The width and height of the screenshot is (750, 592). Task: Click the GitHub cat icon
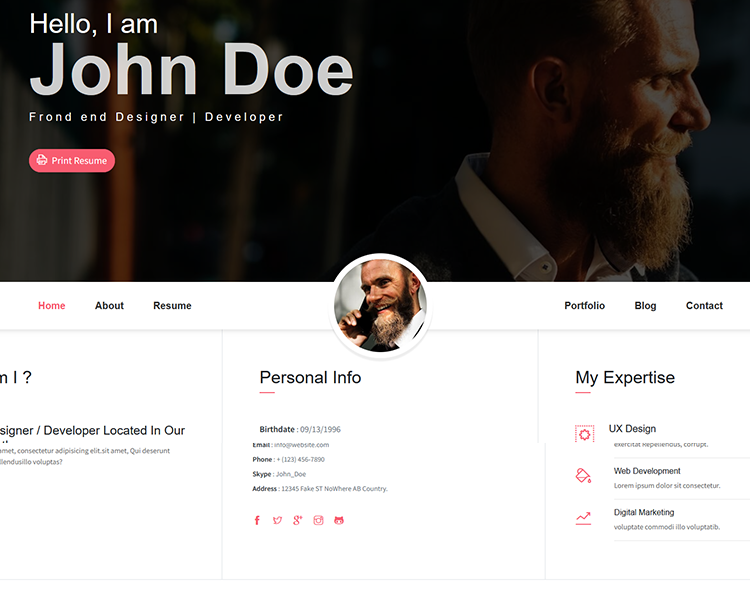pyautogui.click(x=339, y=520)
